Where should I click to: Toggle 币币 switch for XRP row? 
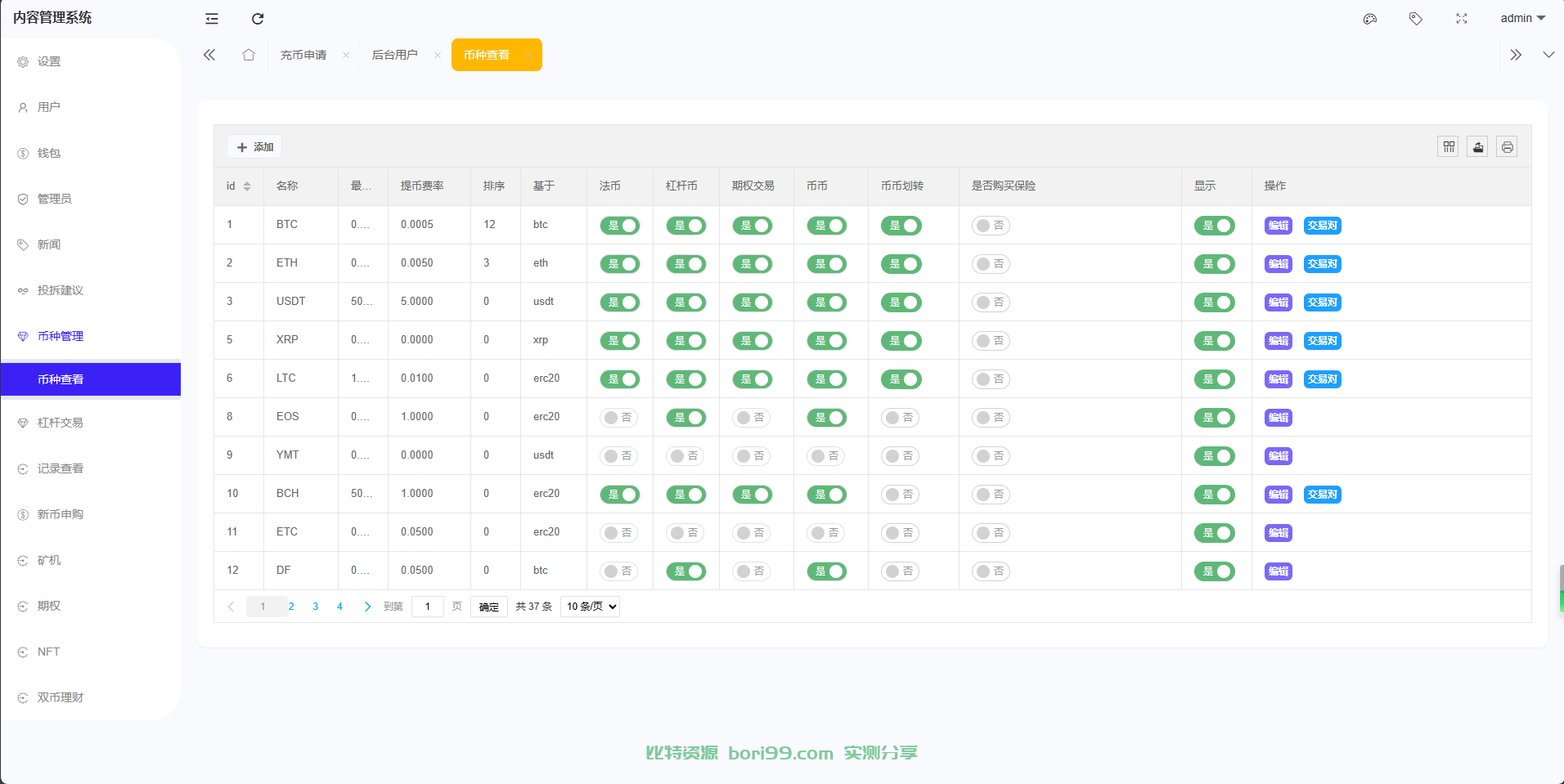coord(827,341)
